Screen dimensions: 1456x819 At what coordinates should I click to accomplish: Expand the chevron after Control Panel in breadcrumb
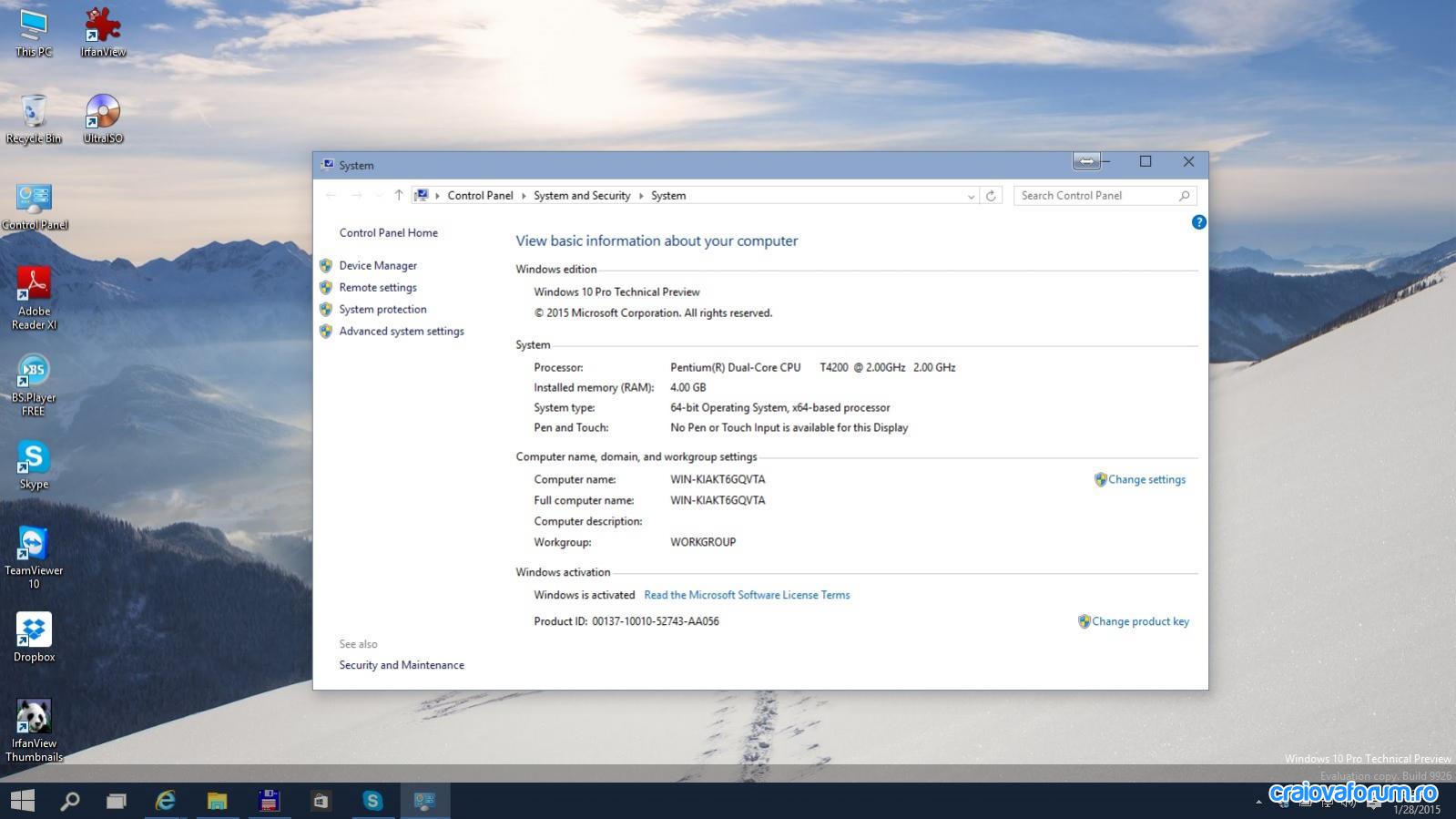[524, 196]
